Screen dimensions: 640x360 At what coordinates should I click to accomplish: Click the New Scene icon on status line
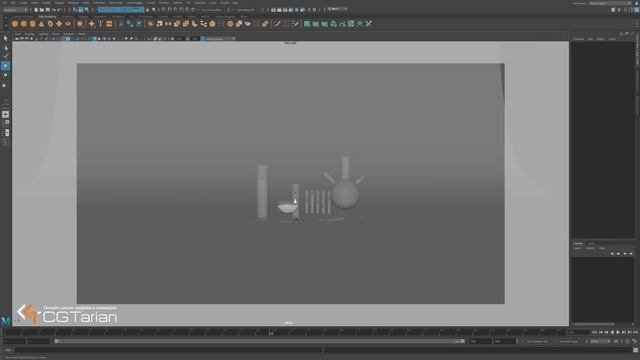pos(36,10)
